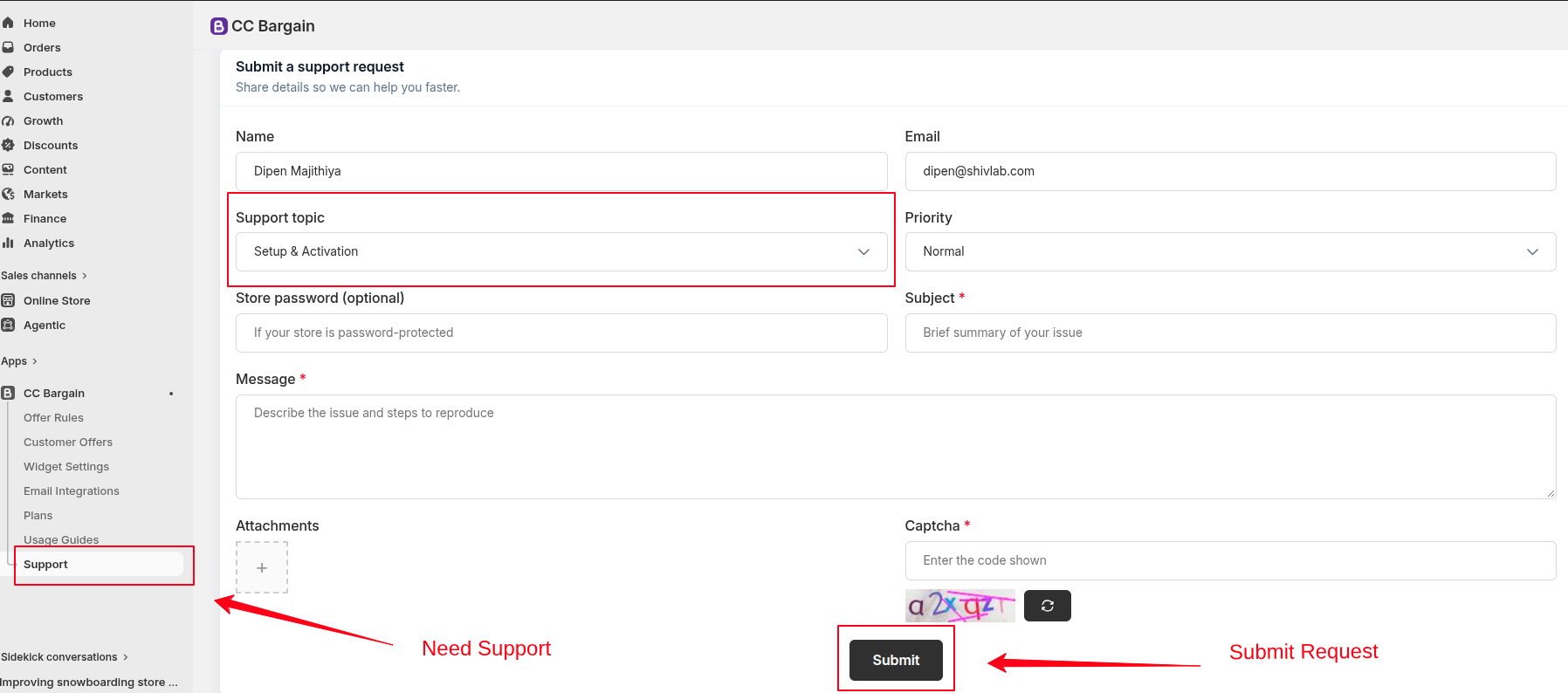Open Analytics via bar chart icon
Screen dimensions: 1568x693
(x=8, y=243)
